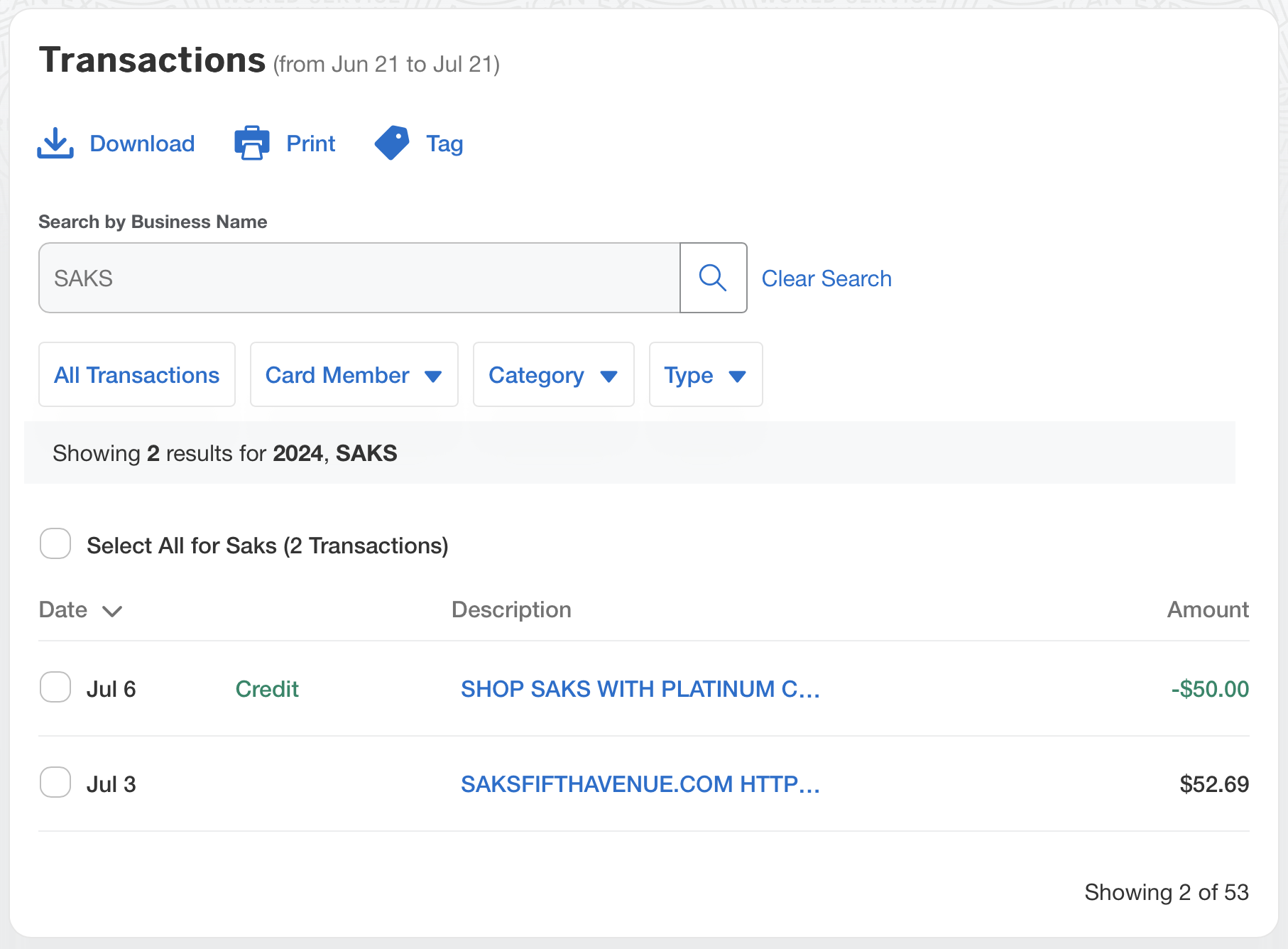Sort by the Date column chevron
The height and width of the screenshot is (949, 1288).
pos(112,611)
